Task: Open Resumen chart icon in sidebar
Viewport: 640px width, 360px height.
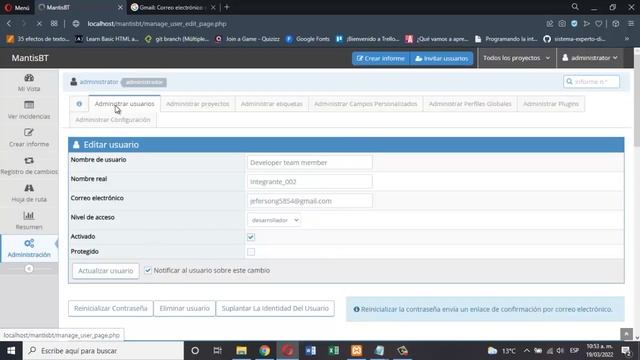Action: pyautogui.click(x=29, y=216)
